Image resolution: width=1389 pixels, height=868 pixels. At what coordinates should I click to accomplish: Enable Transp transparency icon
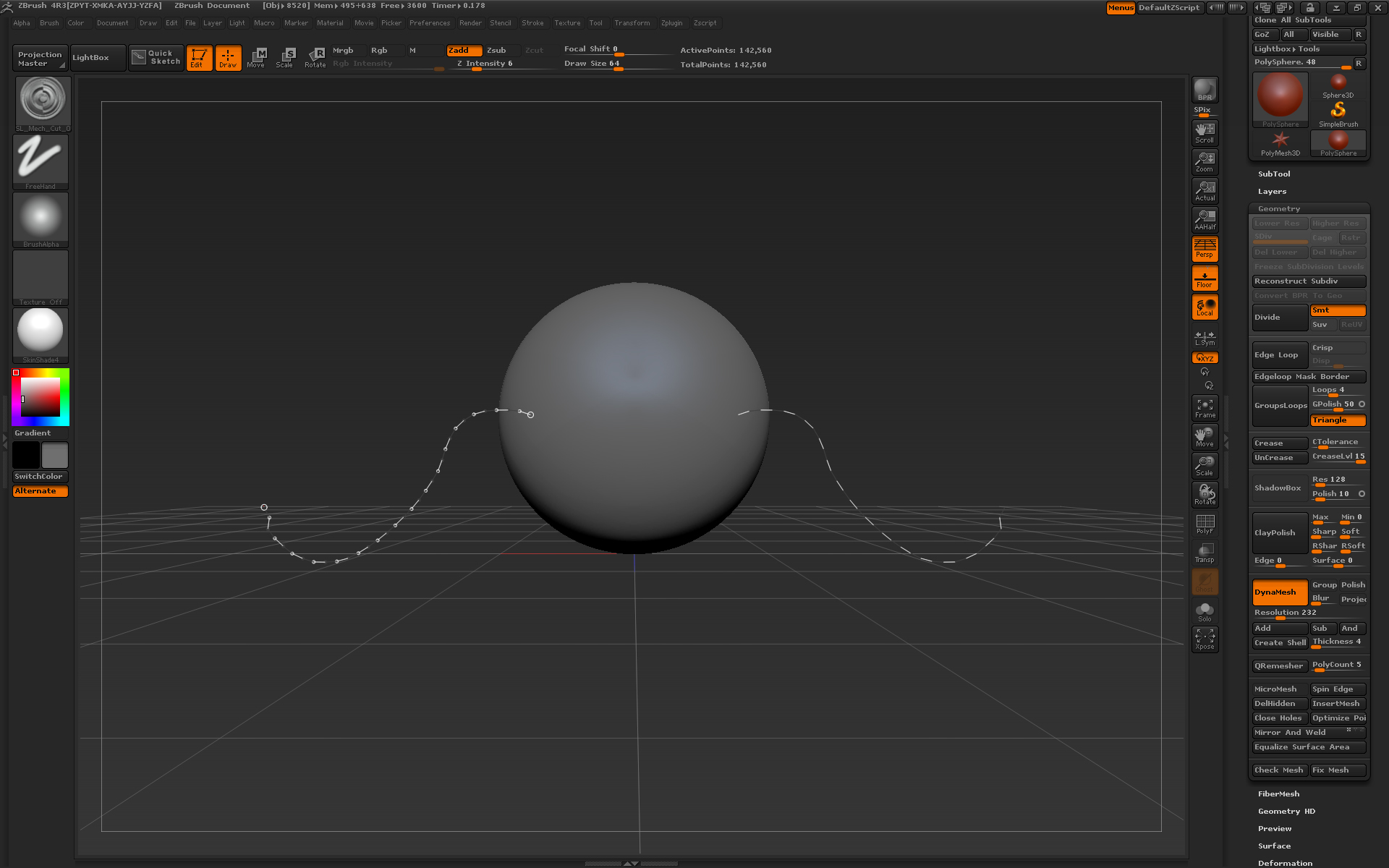click(x=1205, y=553)
